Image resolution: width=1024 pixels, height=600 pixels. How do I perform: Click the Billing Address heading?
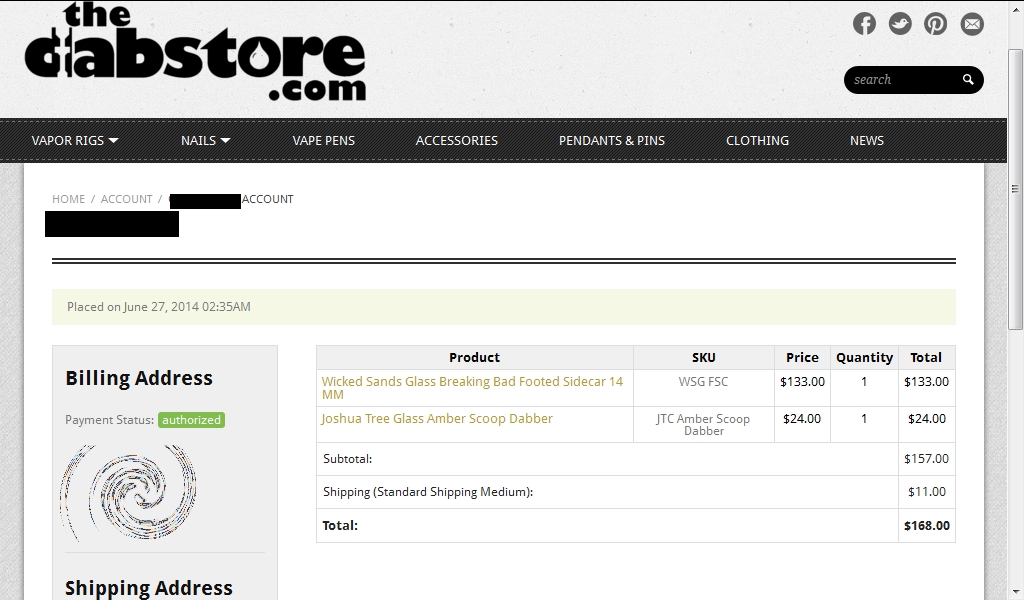[x=139, y=378]
